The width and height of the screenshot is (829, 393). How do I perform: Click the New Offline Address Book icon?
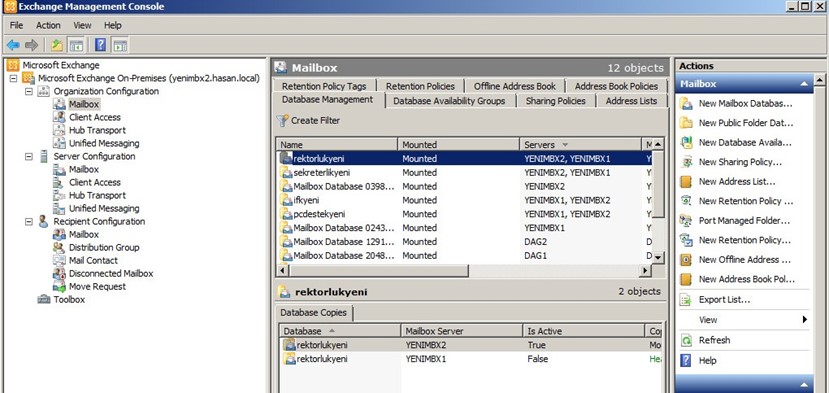686,260
